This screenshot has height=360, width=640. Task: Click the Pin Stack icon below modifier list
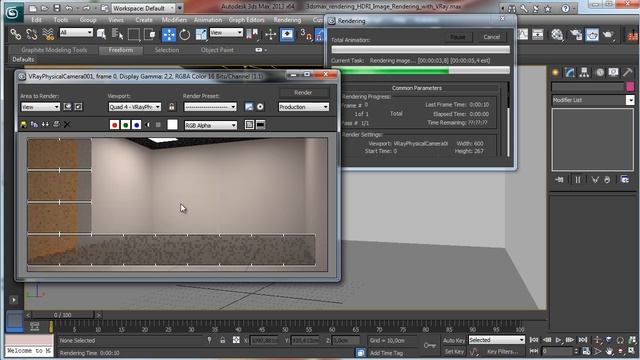click(560, 180)
